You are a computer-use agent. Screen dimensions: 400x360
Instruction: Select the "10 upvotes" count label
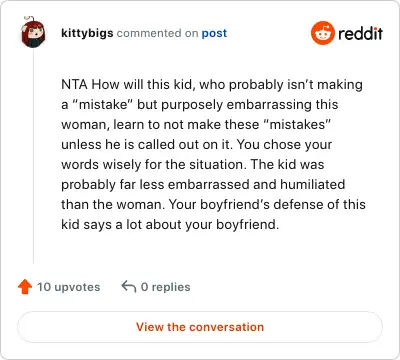[69, 287]
